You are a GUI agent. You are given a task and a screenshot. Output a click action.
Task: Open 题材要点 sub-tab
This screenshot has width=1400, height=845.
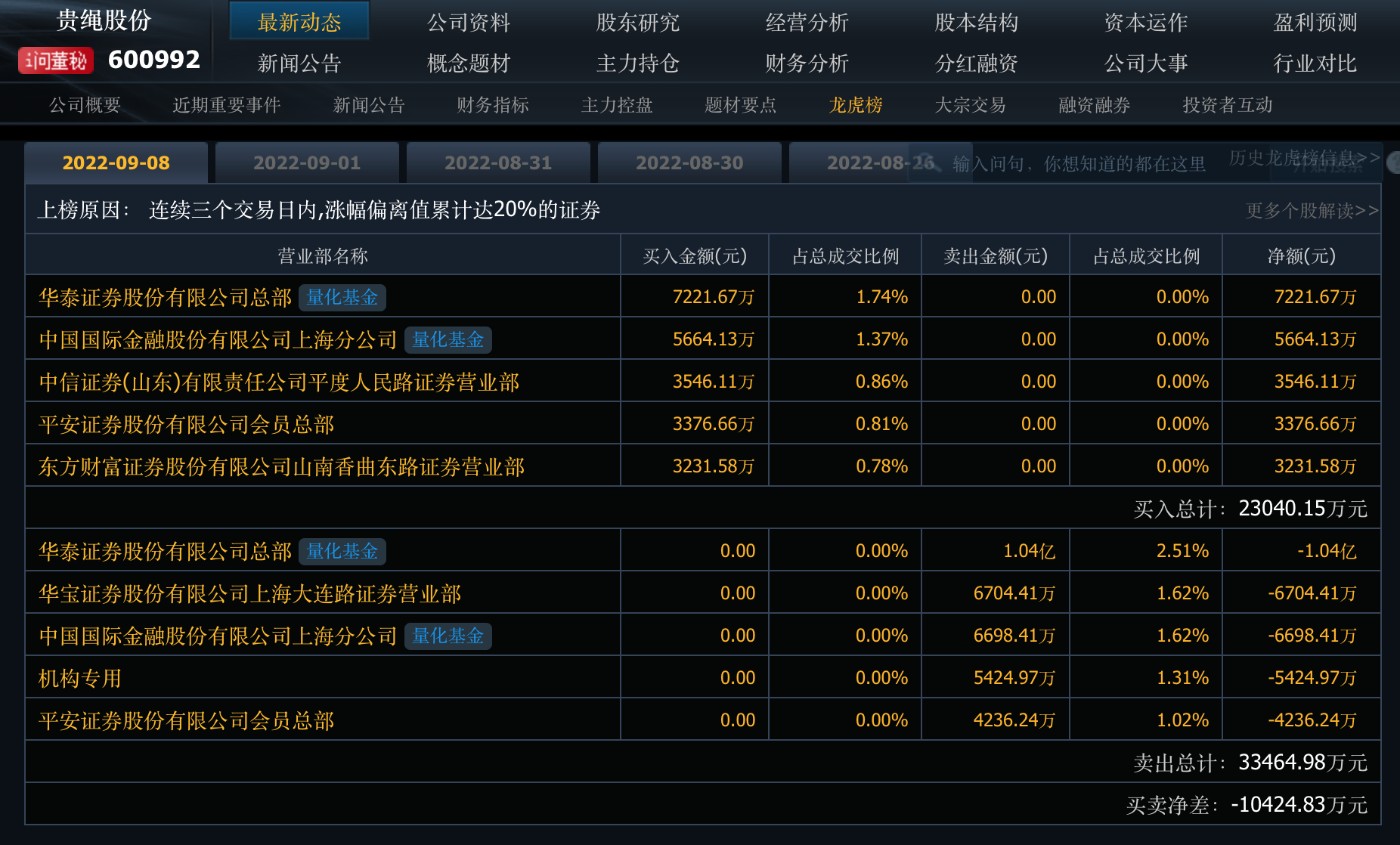(741, 104)
